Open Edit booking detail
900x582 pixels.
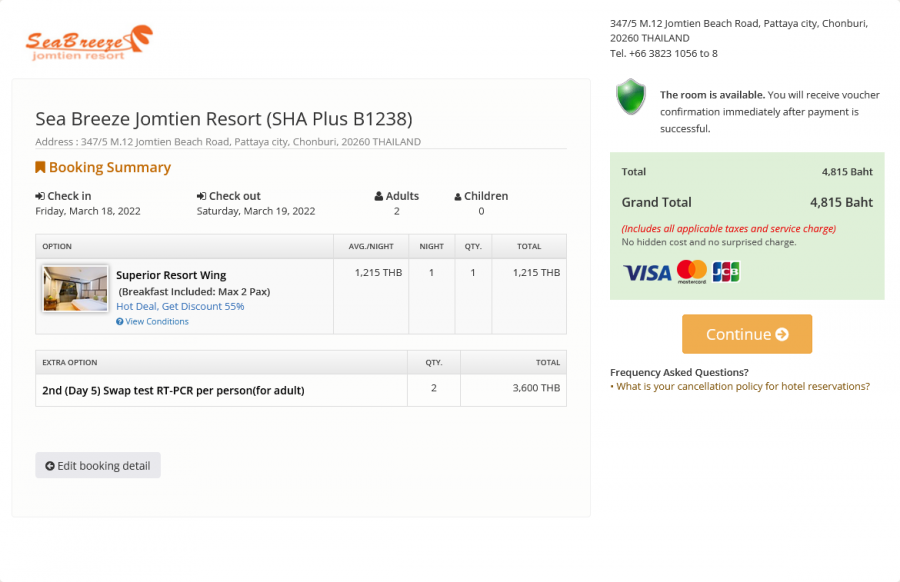point(97,465)
